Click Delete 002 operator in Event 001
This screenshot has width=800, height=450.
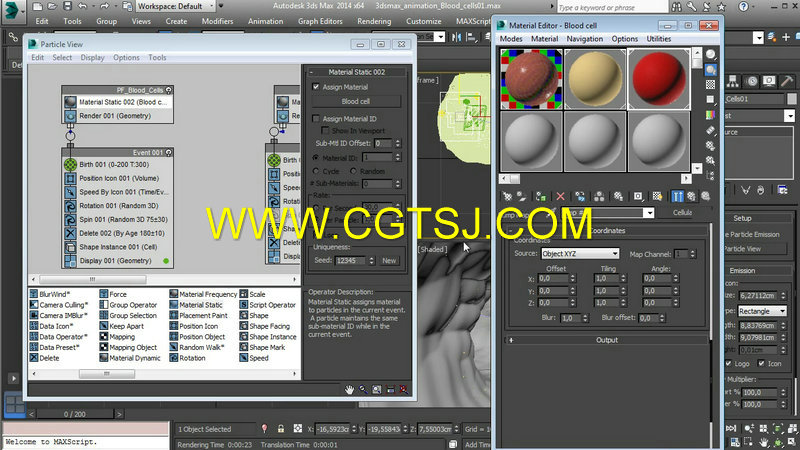point(118,233)
